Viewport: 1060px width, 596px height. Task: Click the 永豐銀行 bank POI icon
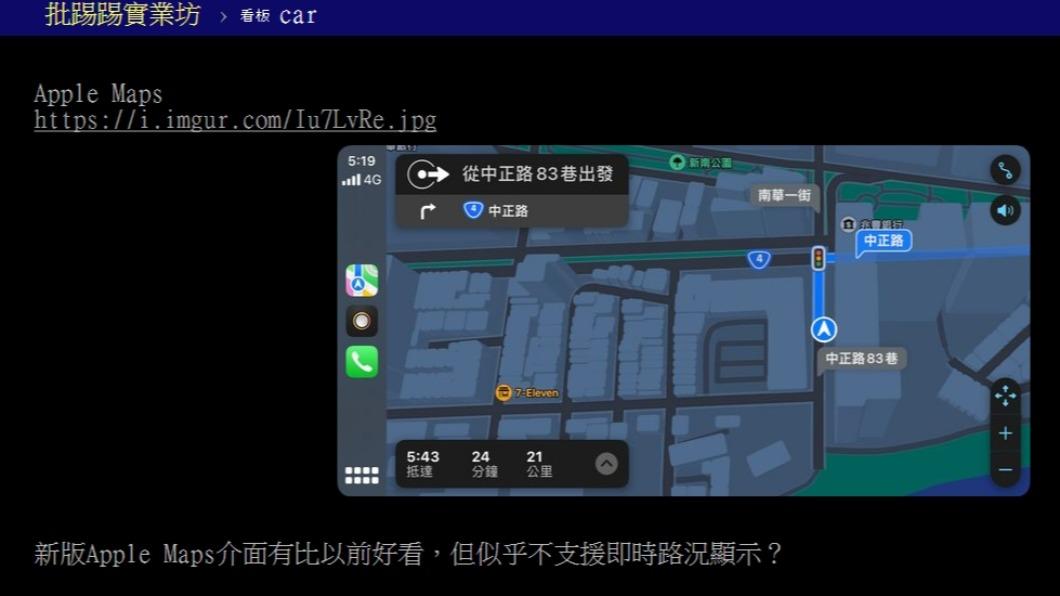tap(849, 224)
